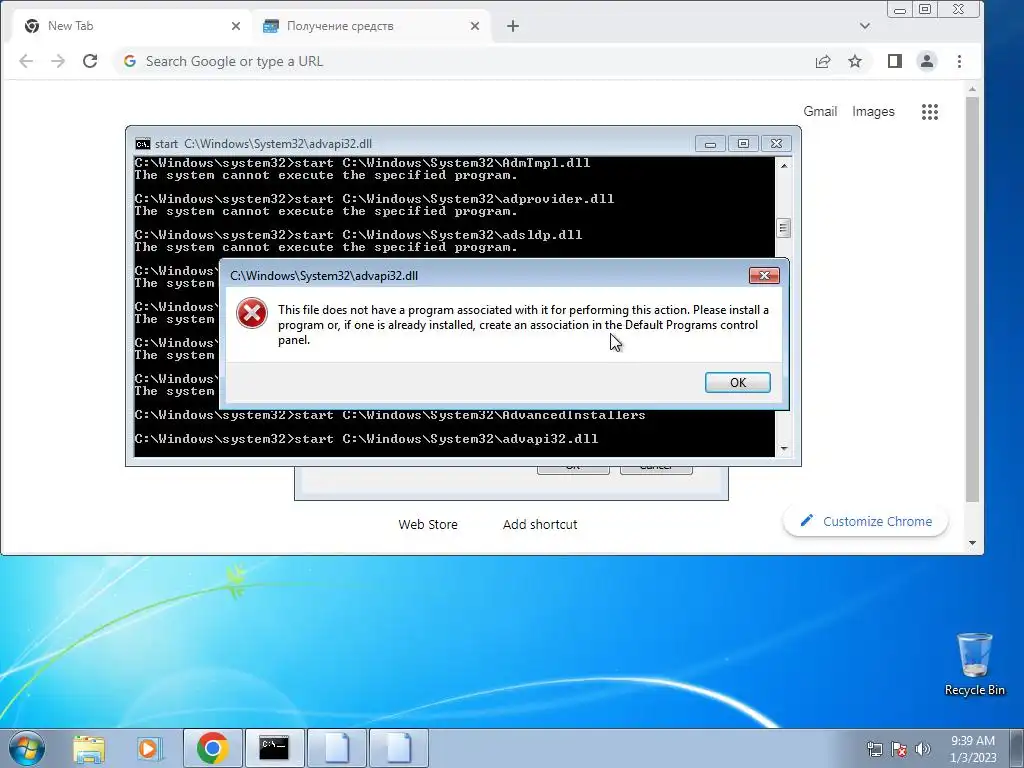
Task: Click OK in the advapi32.dll error dialog
Action: point(737,383)
